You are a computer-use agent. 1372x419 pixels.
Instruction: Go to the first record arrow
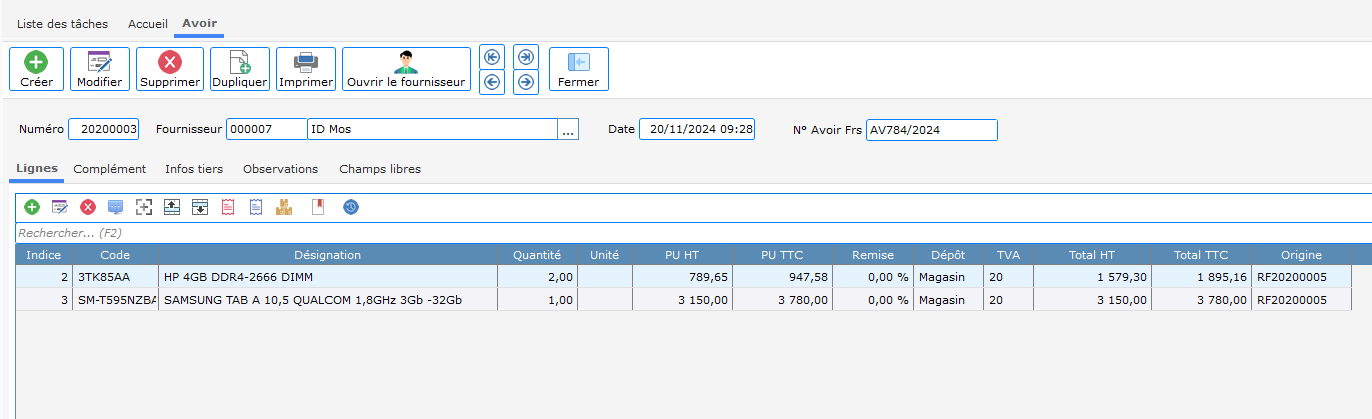(491, 57)
